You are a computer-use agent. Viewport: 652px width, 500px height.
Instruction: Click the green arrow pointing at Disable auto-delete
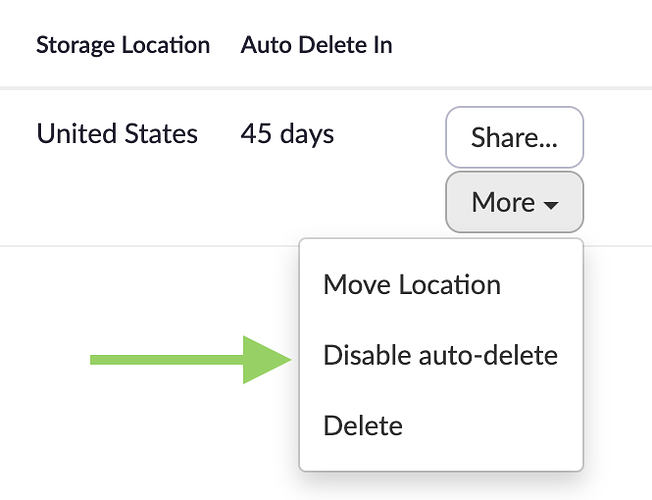click(190, 359)
